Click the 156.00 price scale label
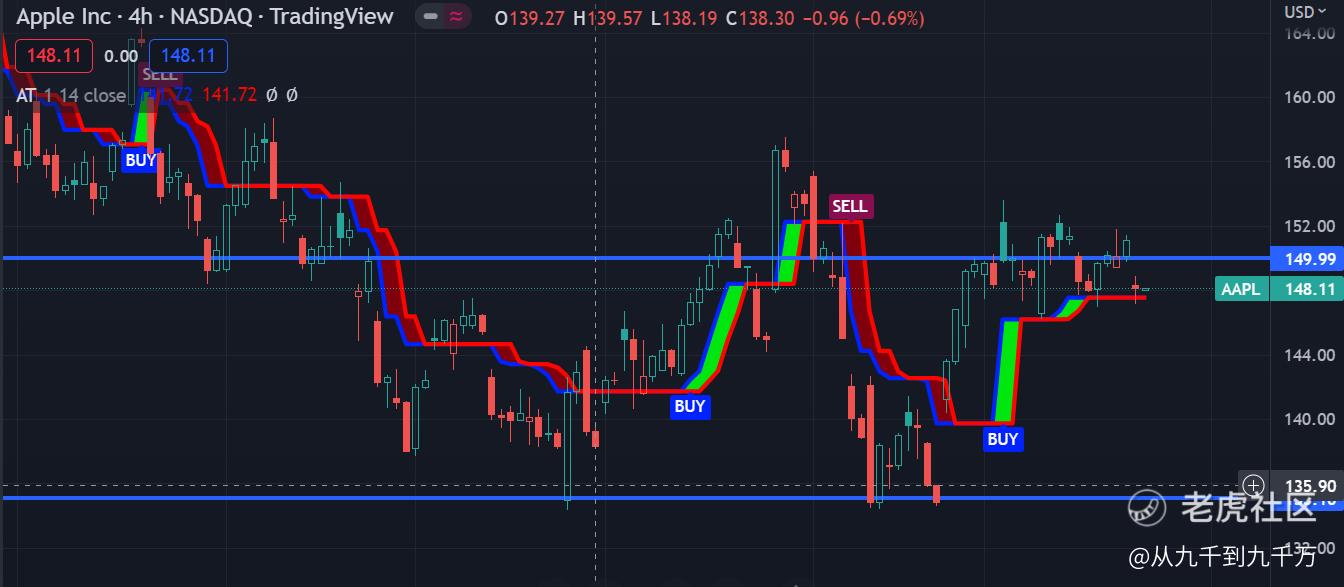Image resolution: width=1344 pixels, height=587 pixels. click(x=1310, y=162)
